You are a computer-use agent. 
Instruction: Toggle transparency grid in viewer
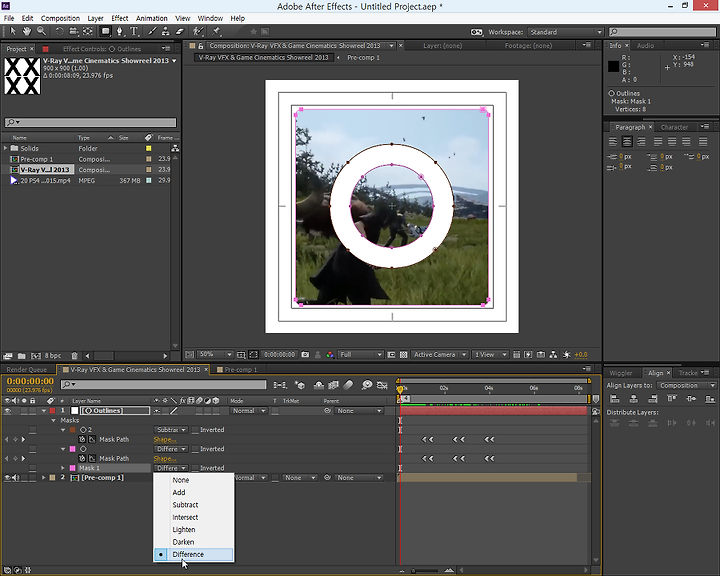404,355
